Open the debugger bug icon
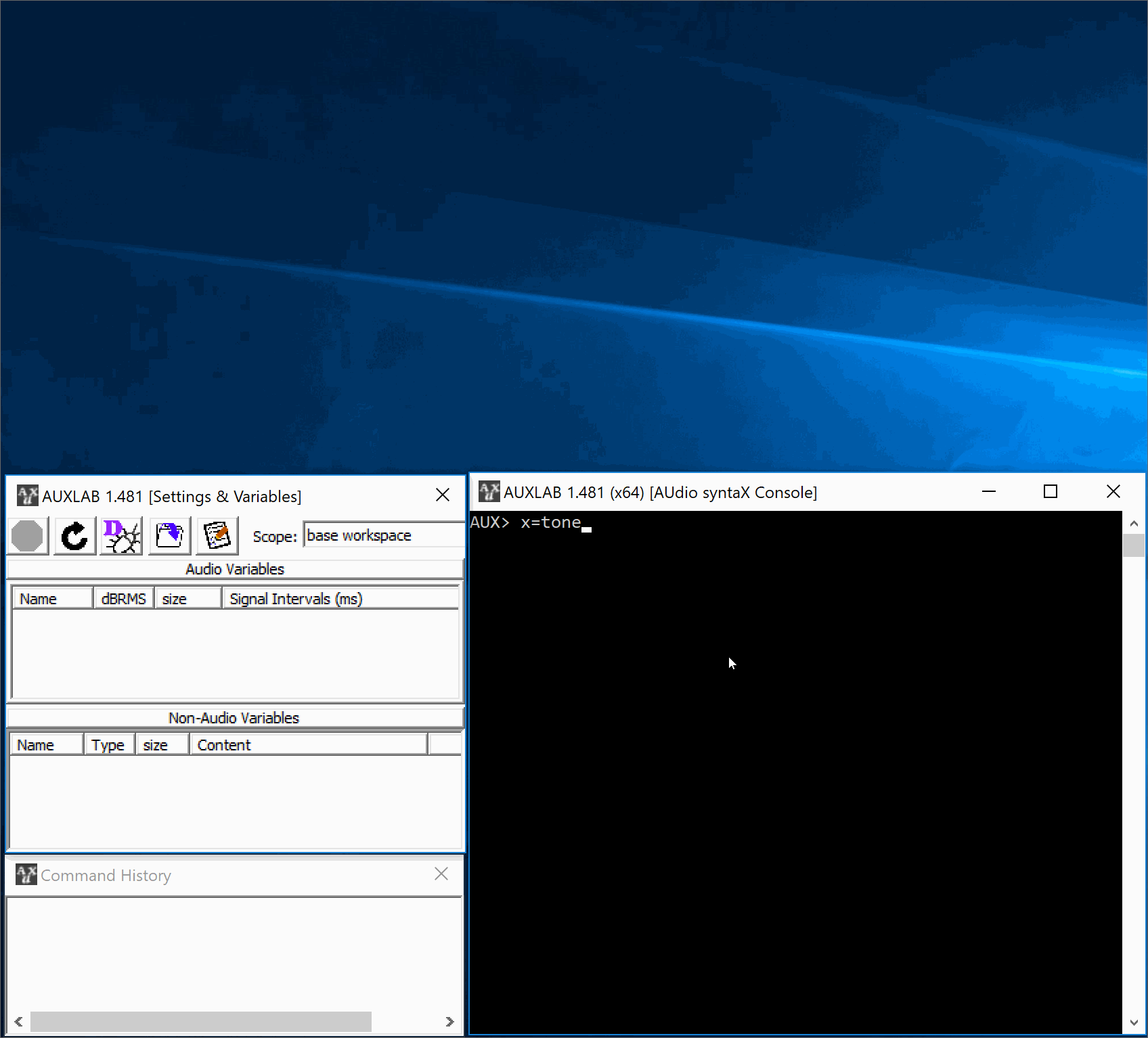This screenshot has height=1038, width=1148. coord(122,536)
